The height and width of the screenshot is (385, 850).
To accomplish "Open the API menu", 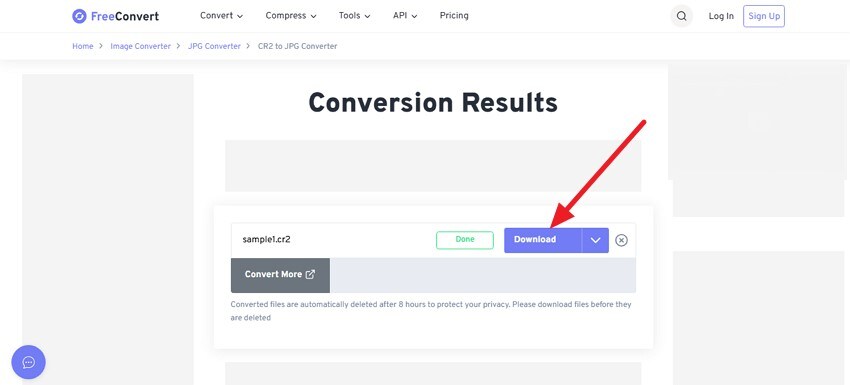I will (405, 16).
